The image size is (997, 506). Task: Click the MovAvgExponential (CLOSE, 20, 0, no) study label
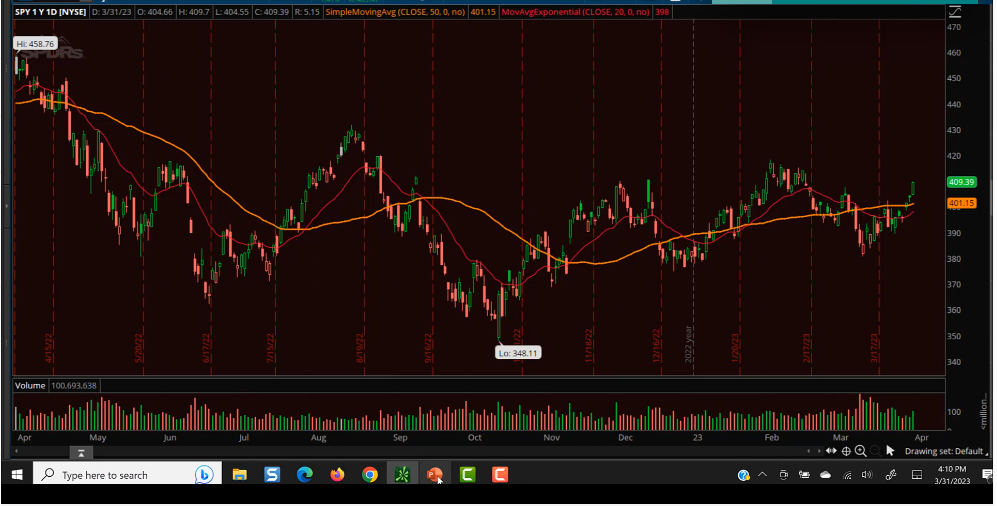(575, 12)
